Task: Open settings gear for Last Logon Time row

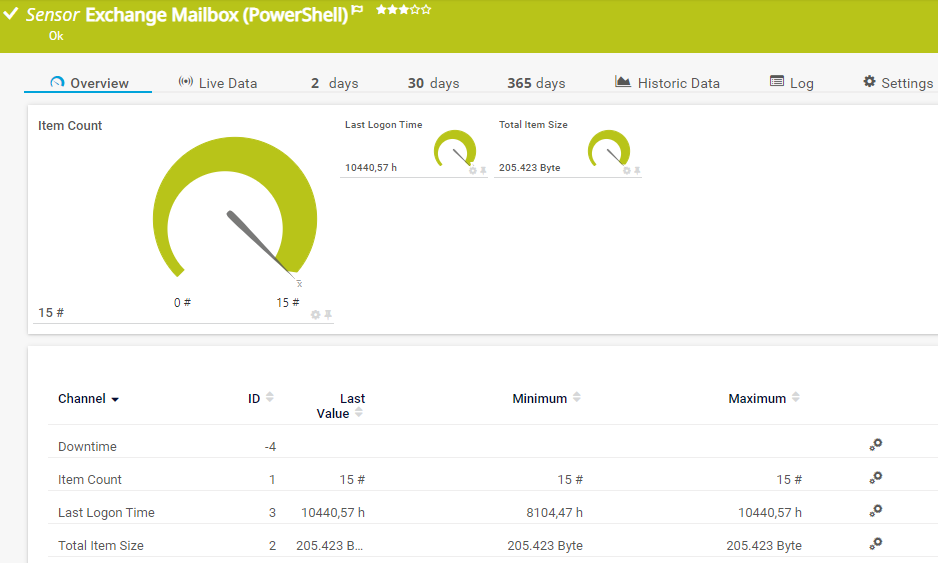Action: [x=875, y=511]
